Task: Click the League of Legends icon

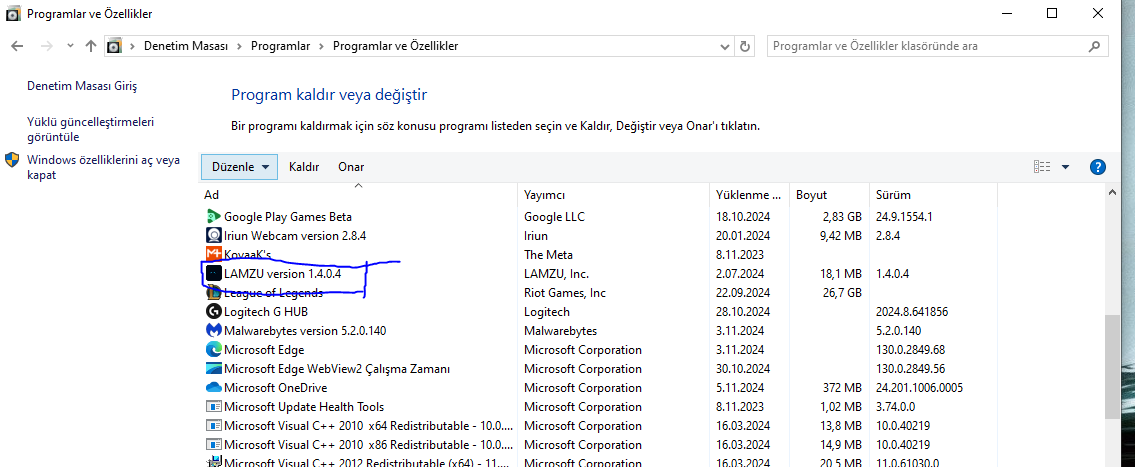Action: pyautogui.click(x=213, y=293)
